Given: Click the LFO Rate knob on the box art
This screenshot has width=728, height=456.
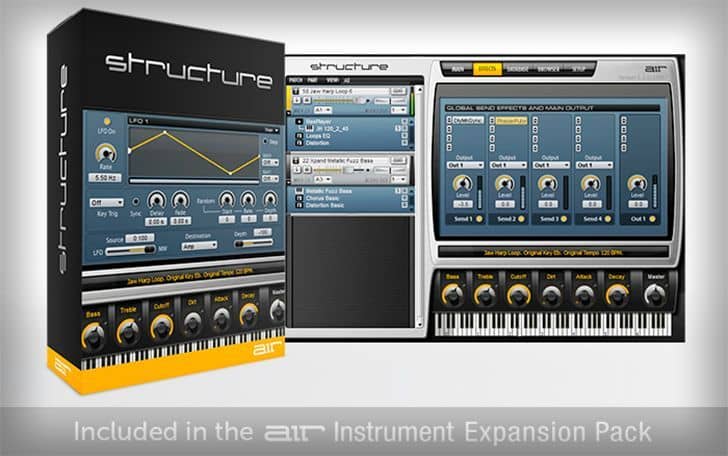Looking at the screenshot, I should (x=106, y=153).
